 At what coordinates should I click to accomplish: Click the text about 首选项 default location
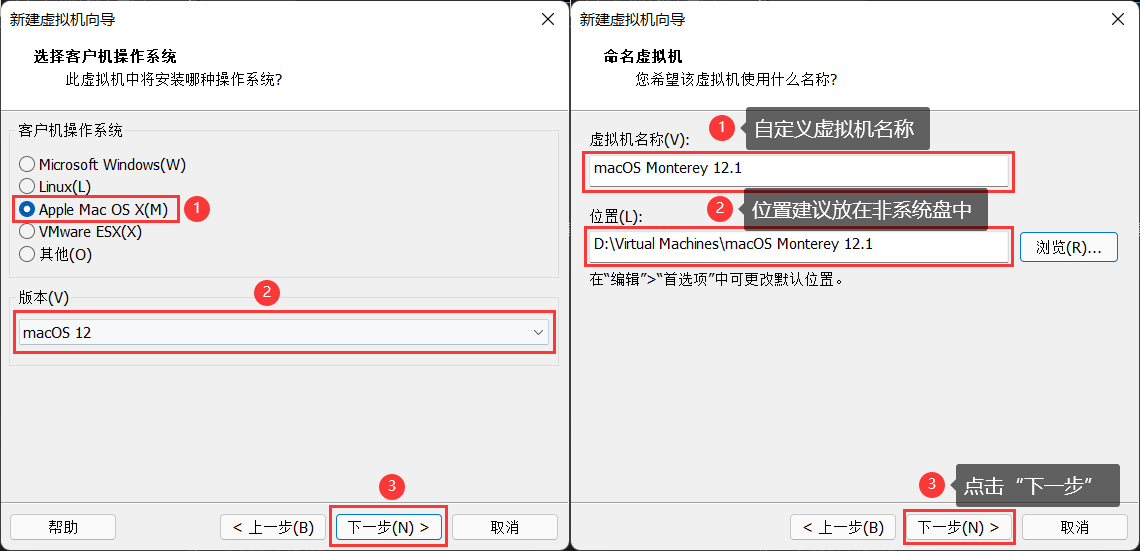pos(716,279)
